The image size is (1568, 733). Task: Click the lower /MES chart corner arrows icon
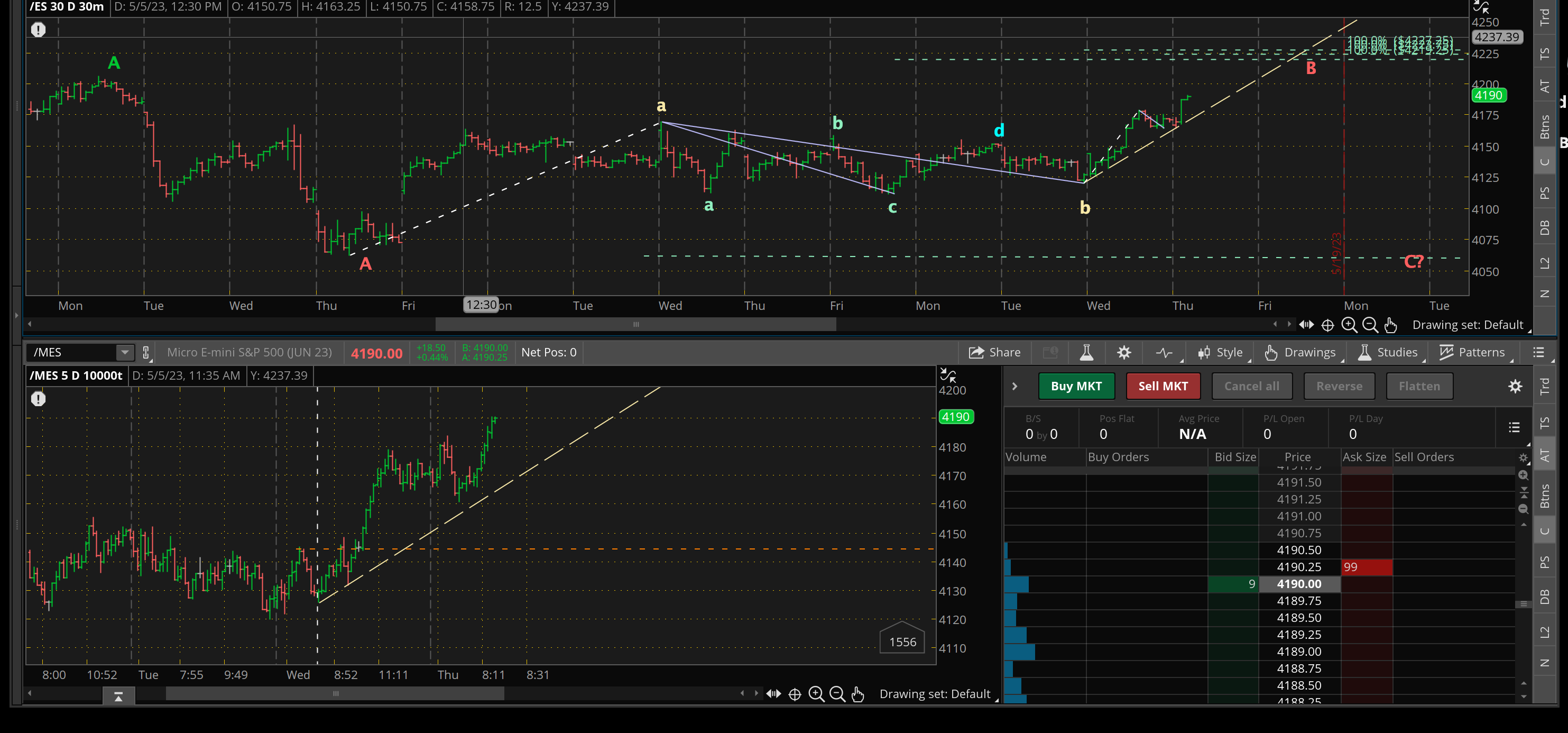click(948, 375)
